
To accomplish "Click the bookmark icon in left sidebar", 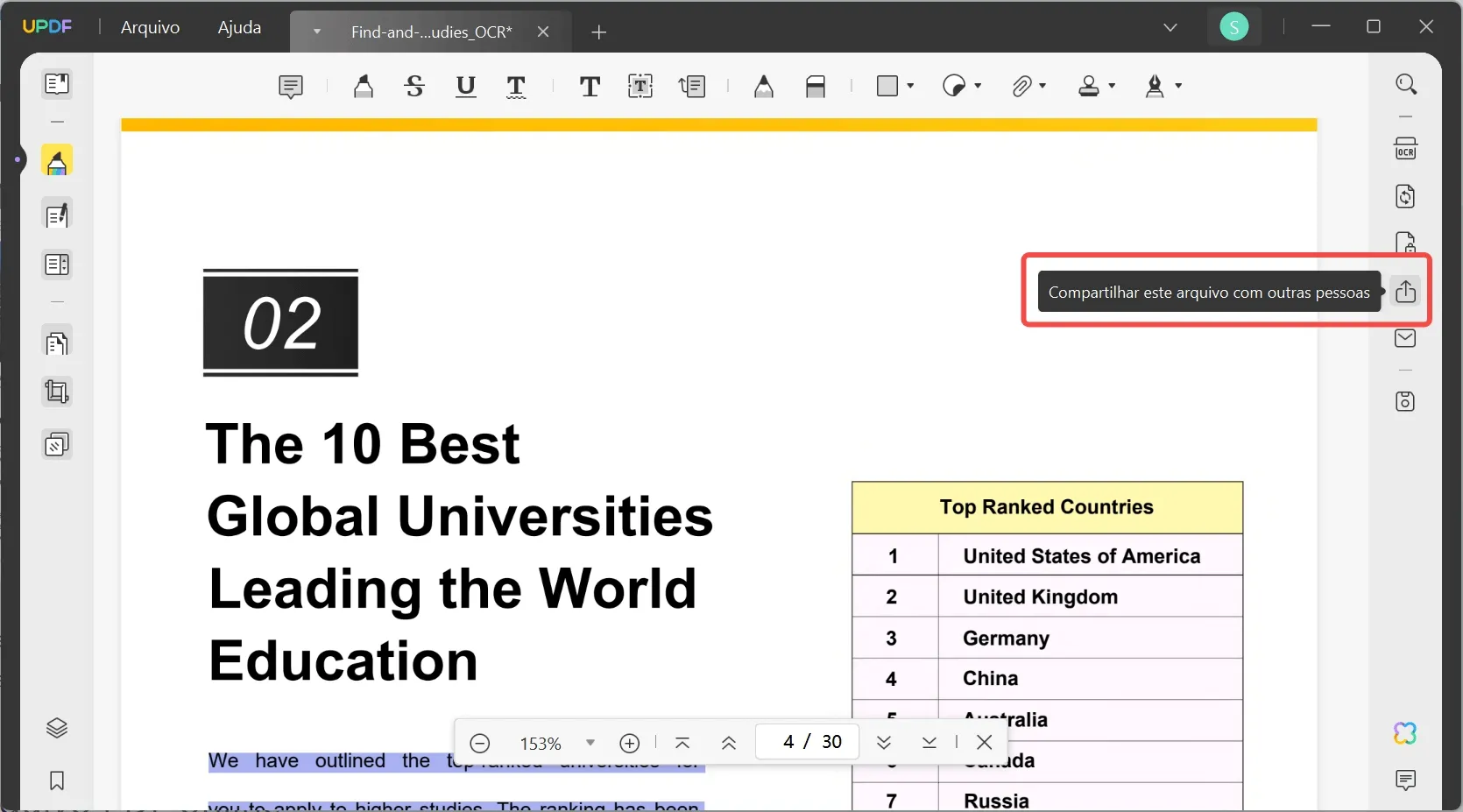I will pyautogui.click(x=56, y=782).
